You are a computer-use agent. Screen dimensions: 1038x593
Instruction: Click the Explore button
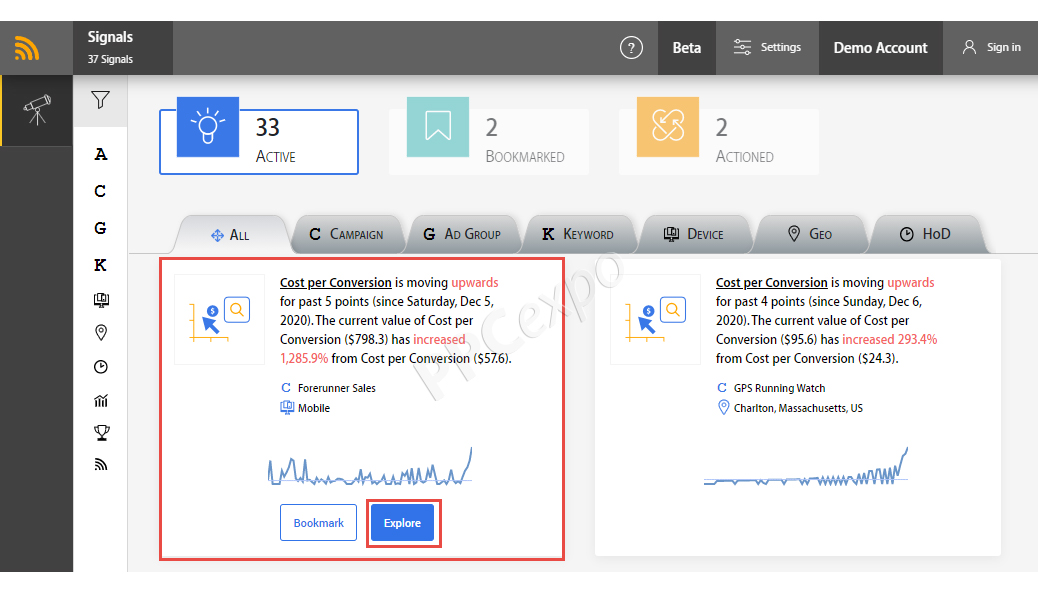click(402, 523)
